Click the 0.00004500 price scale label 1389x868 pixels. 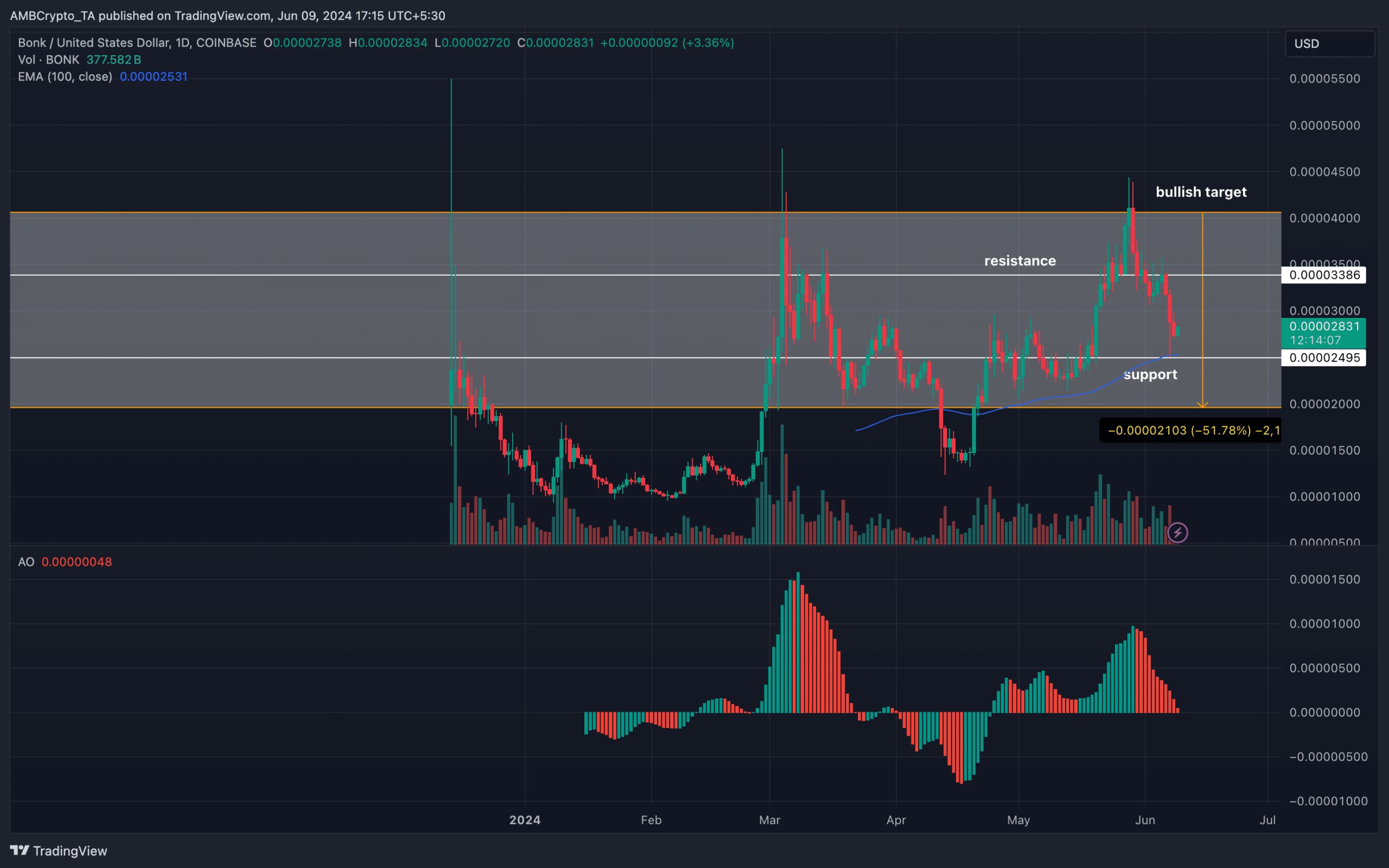pos(1324,171)
